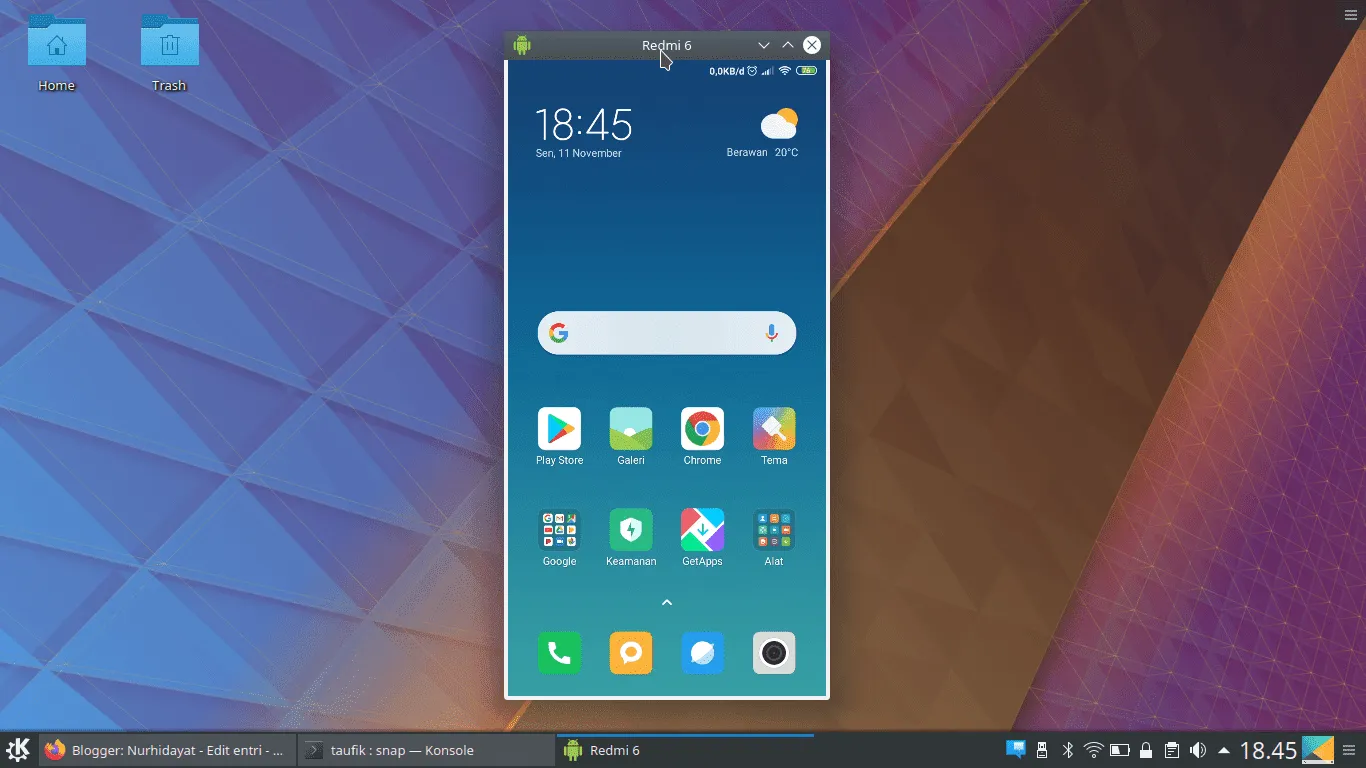Open the Camera app in dock
Image resolution: width=1366 pixels, height=768 pixels.
point(774,653)
